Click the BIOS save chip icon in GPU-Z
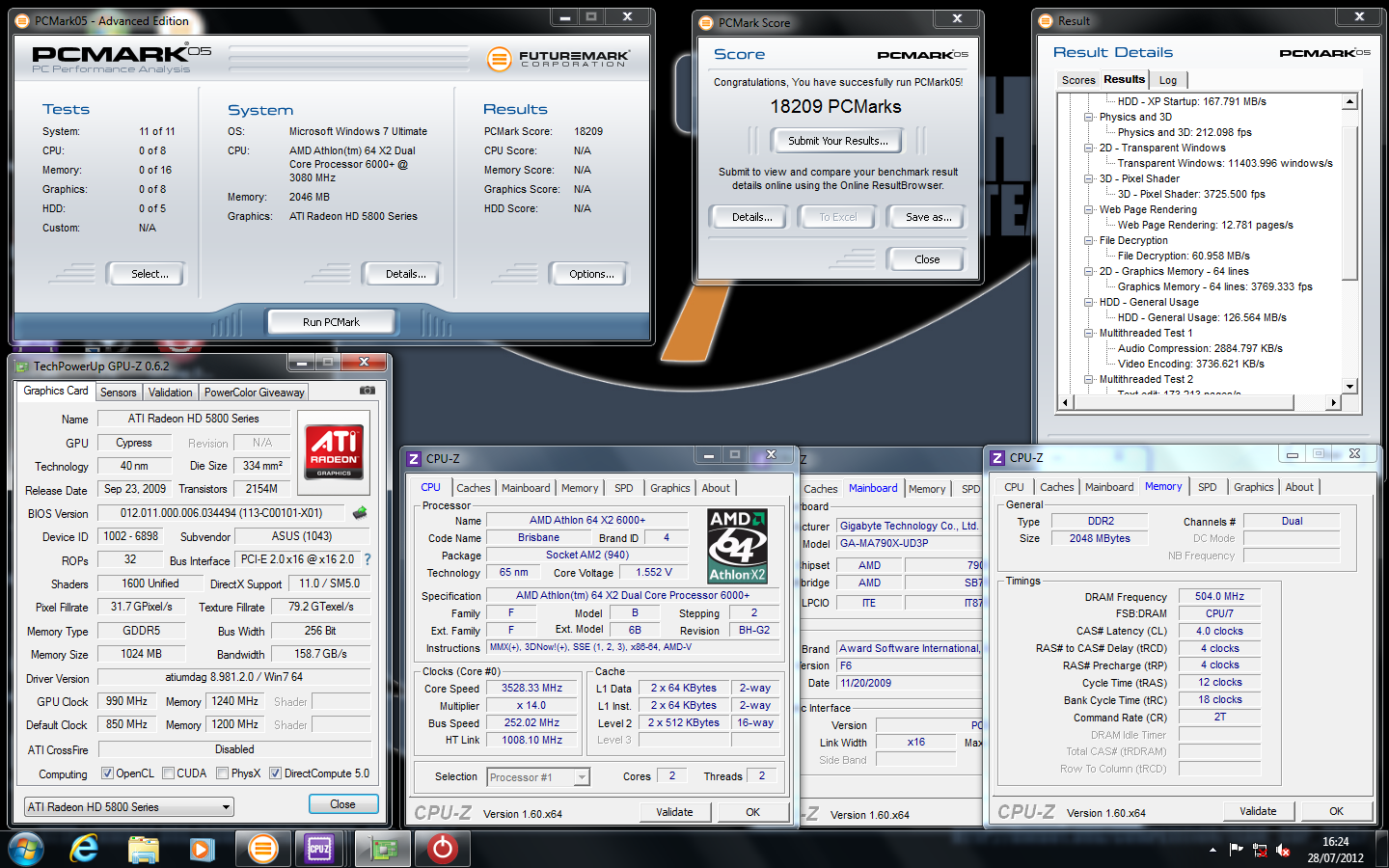The width and height of the screenshot is (1389, 868). pos(360,513)
